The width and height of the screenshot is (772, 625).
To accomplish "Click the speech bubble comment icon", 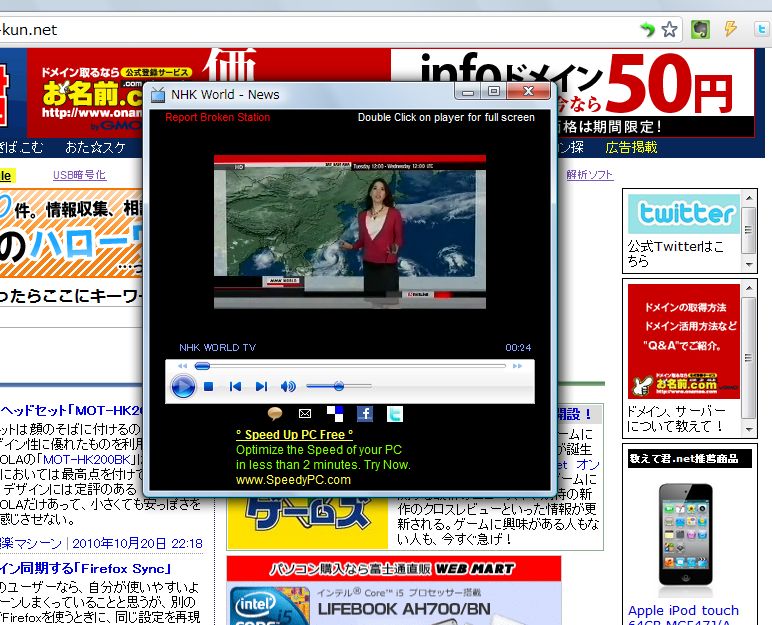I will point(275,414).
